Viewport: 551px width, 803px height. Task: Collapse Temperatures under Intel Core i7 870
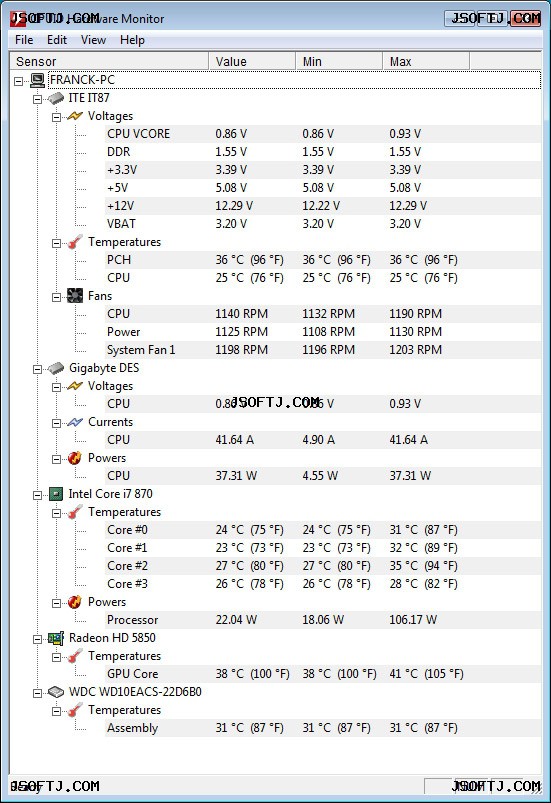point(56,513)
